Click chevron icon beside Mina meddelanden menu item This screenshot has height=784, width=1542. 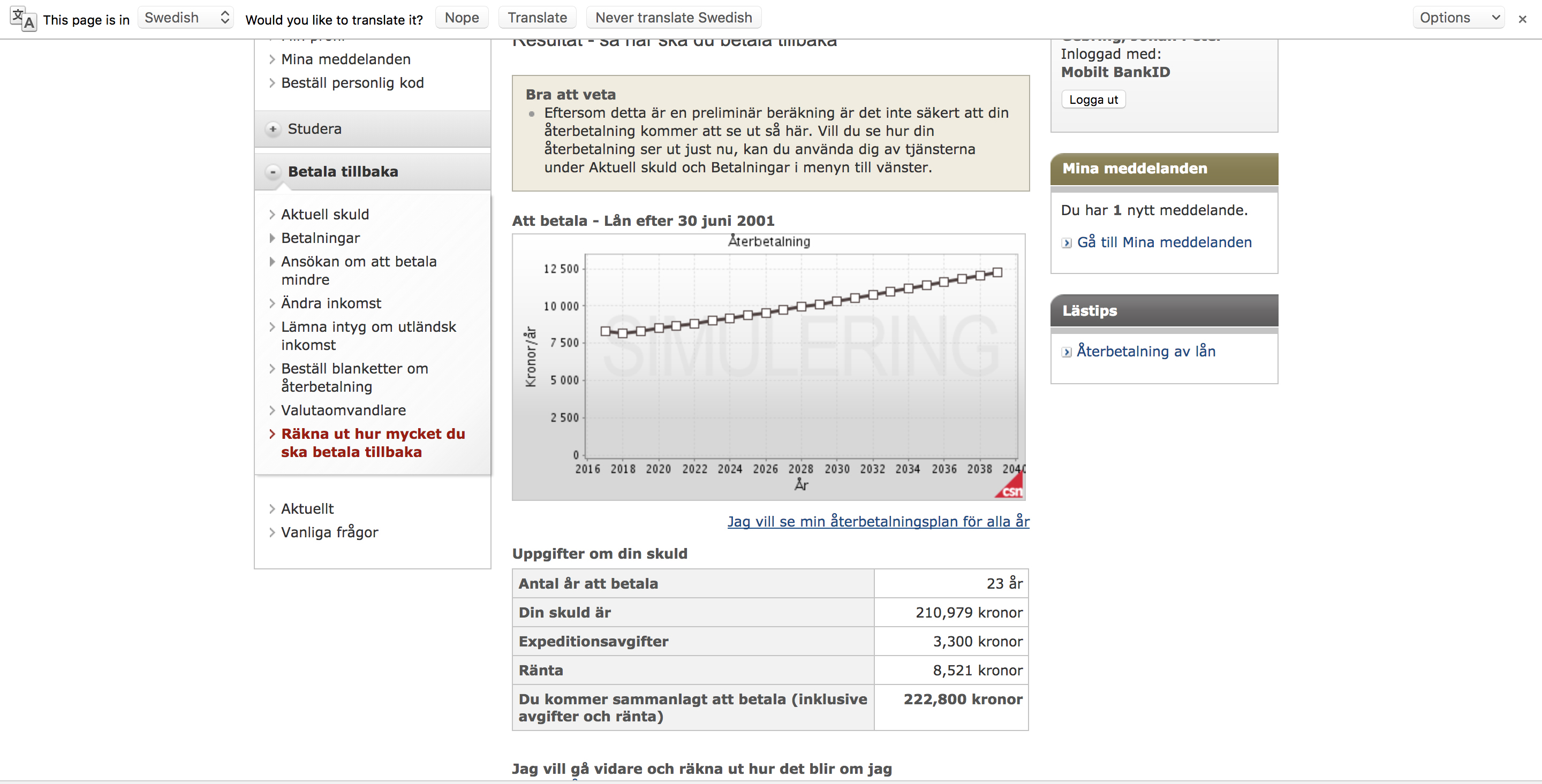click(272, 59)
